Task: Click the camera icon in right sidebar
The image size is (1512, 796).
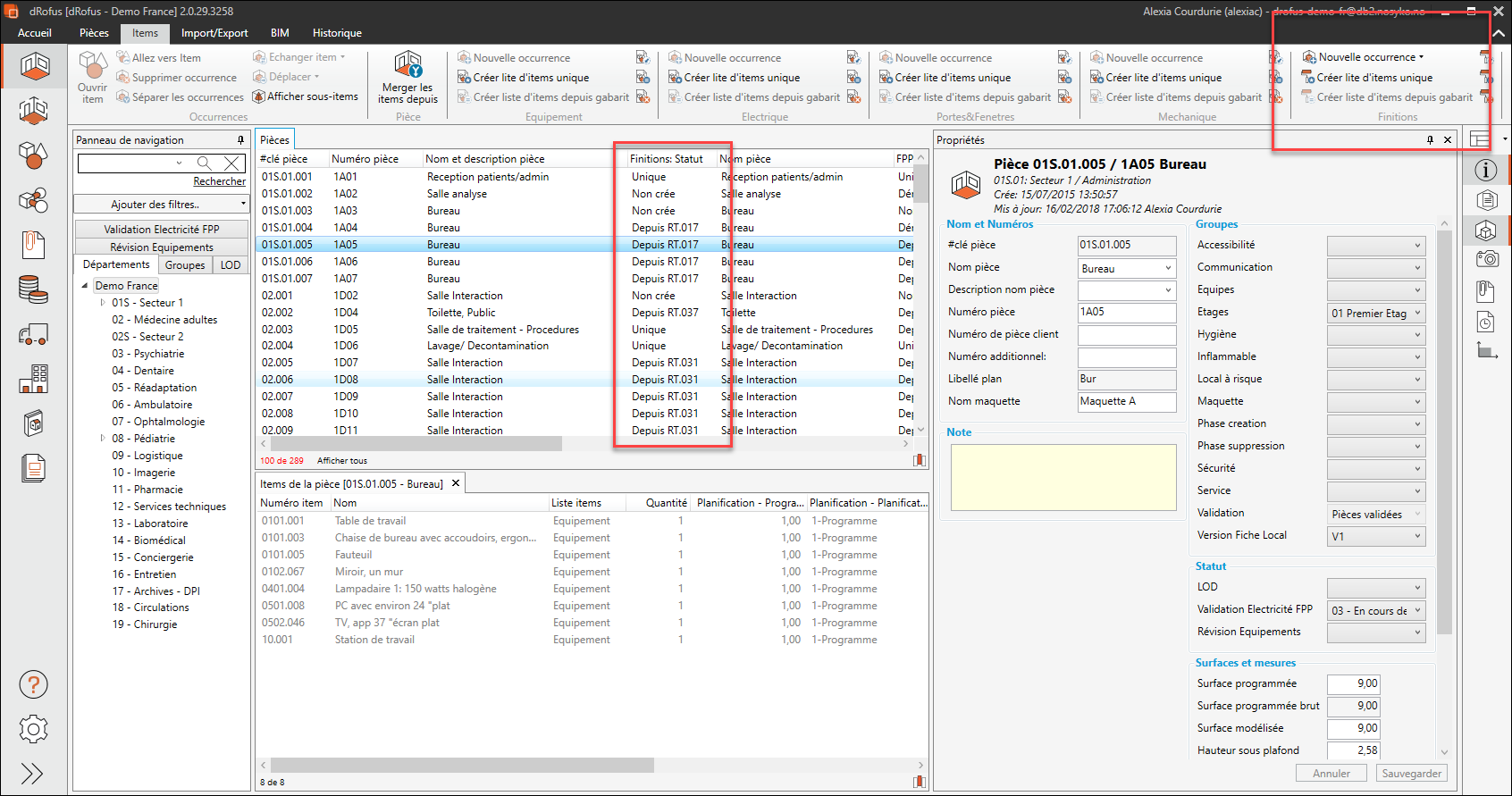Action: [1486, 259]
